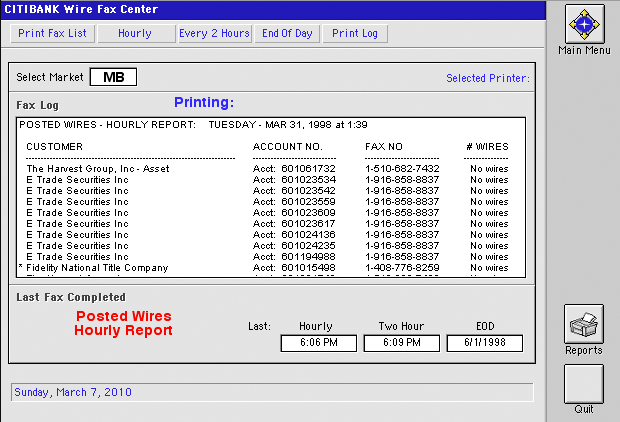This screenshot has height=422, width=620.
Task: Click 'Last Fax Completed' heading
Action: pos(71,297)
